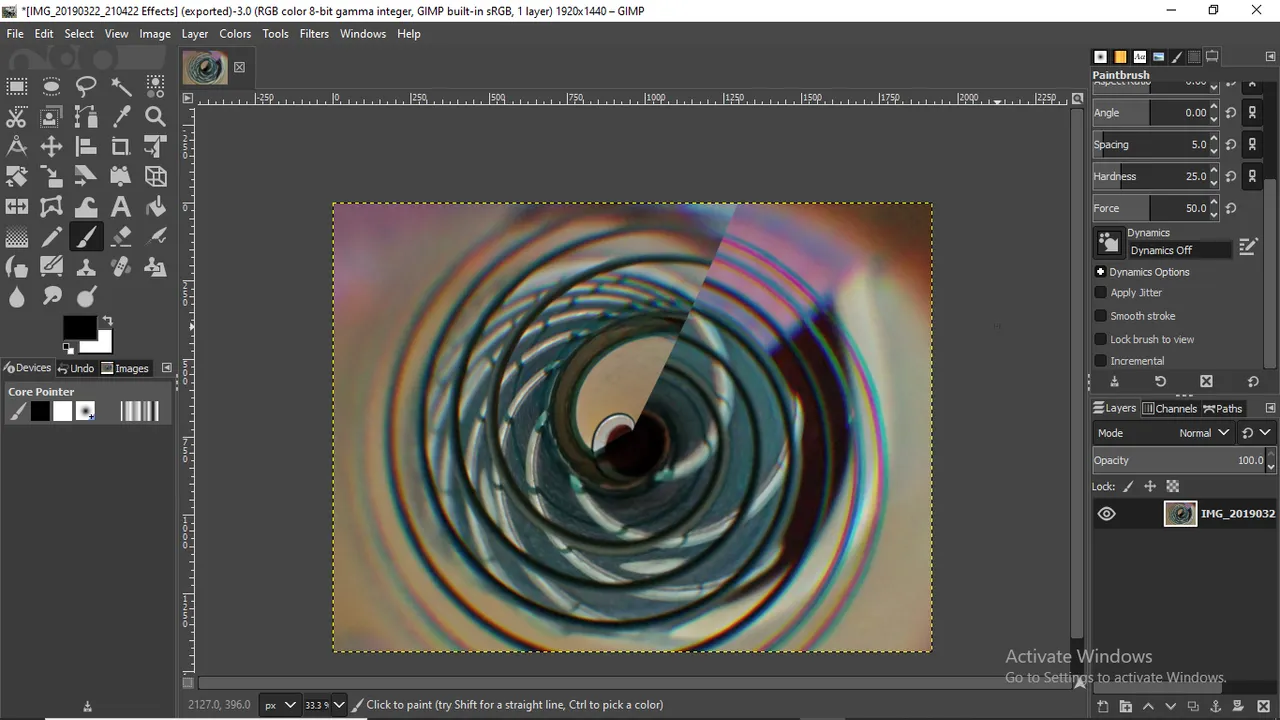Toggle link for Hardness to brush default
The image size is (1280, 720).
[1252, 176]
